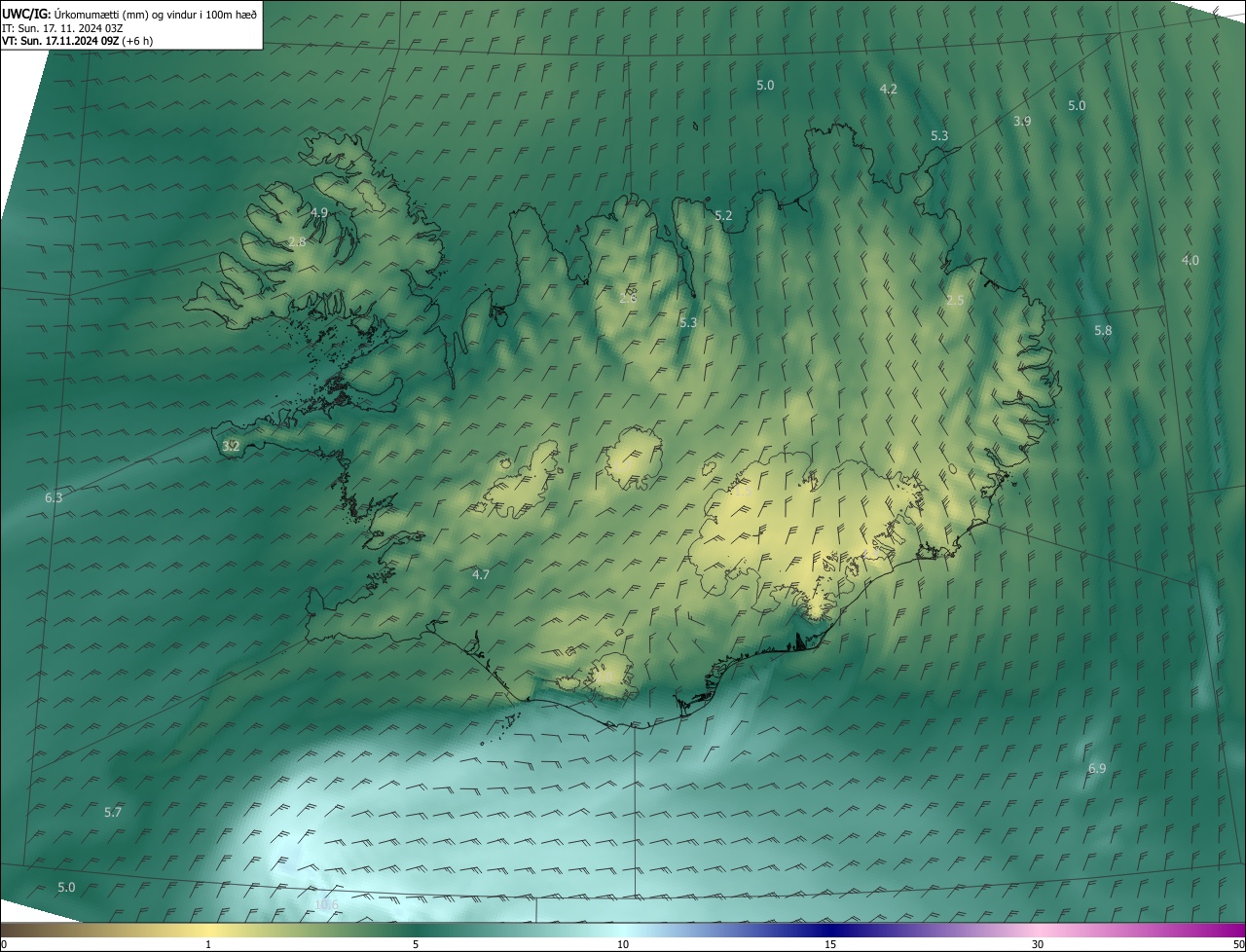Click the 4.9 value in the Westfjords
Viewport: 1246px width, 952px height.
point(319,212)
